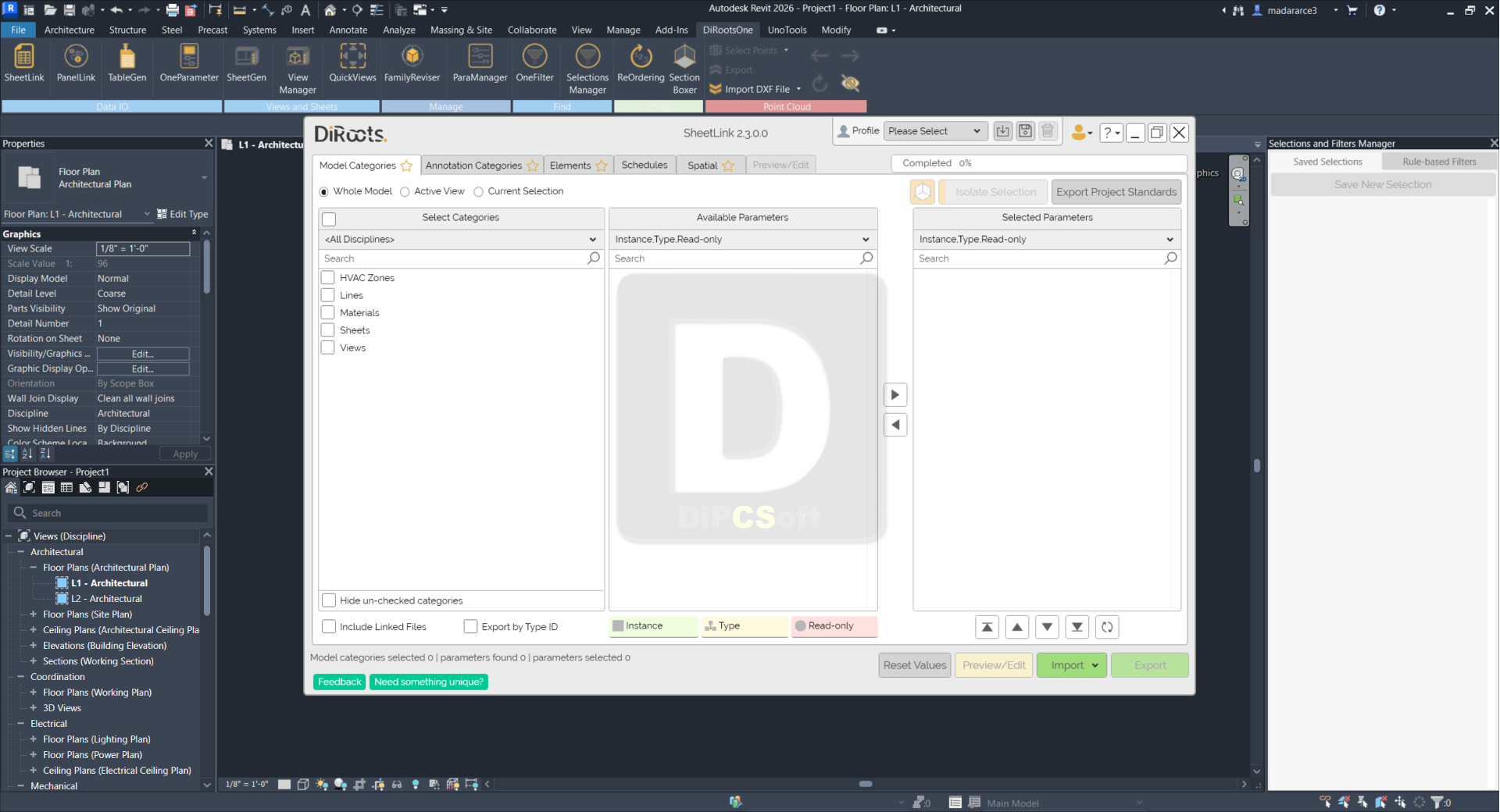Select the Whole Model radio option
The image size is (1500, 812).
[324, 192]
